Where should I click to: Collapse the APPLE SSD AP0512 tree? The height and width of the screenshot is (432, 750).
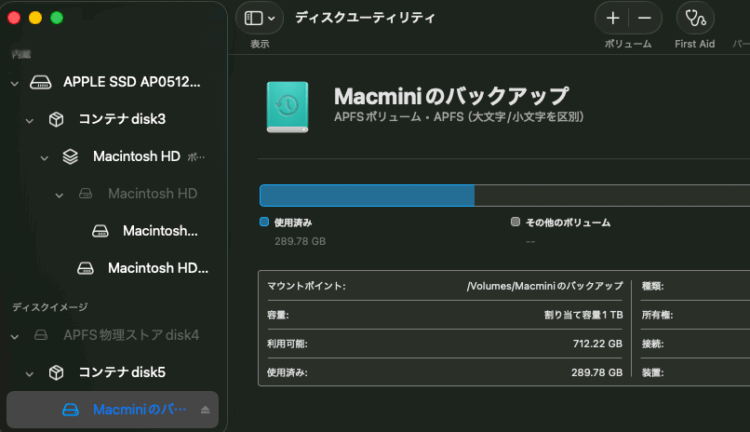[15, 83]
